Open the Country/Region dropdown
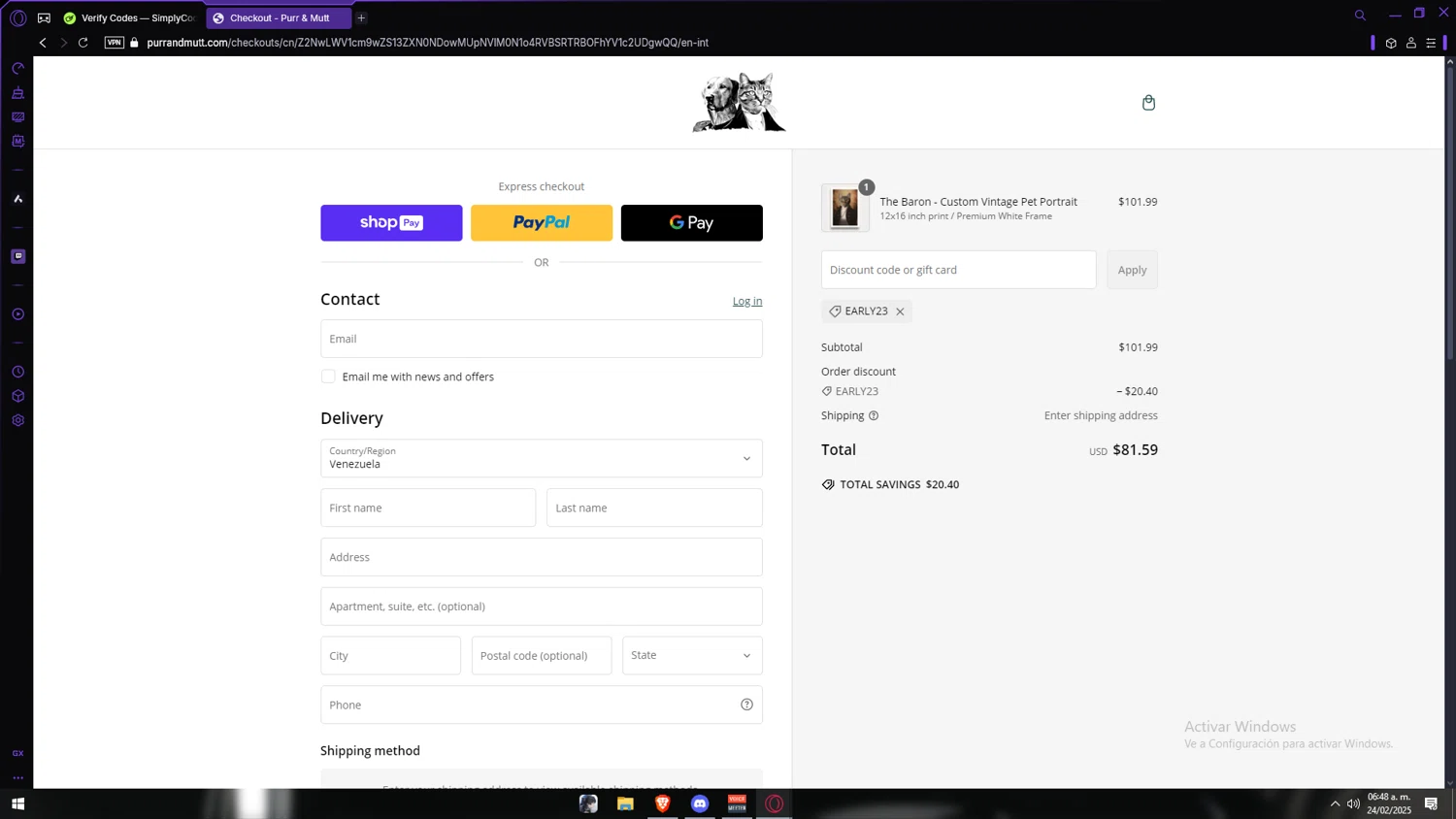Image resolution: width=1456 pixels, height=819 pixels. (x=542, y=458)
